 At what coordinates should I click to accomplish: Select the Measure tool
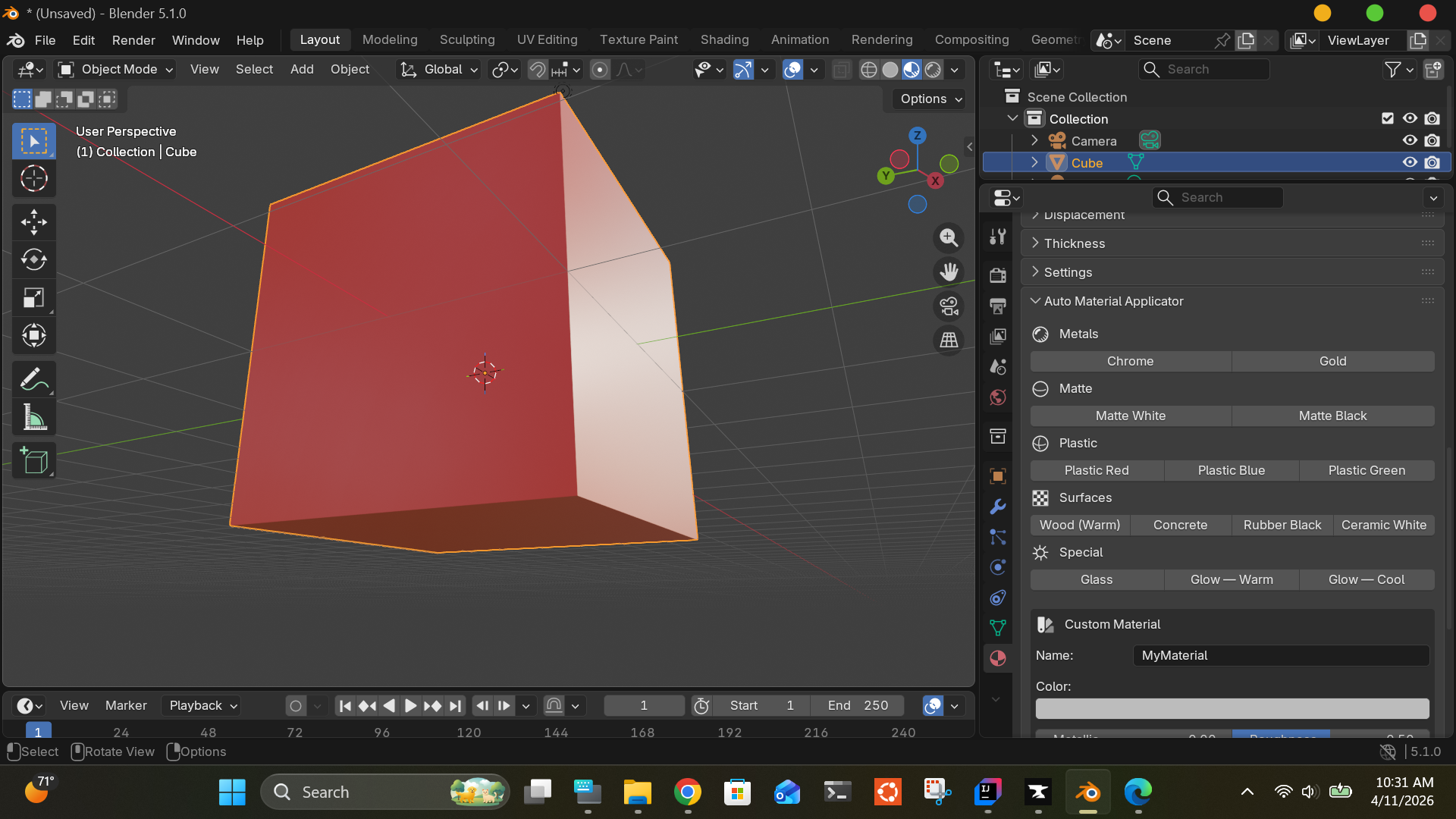pos(33,417)
